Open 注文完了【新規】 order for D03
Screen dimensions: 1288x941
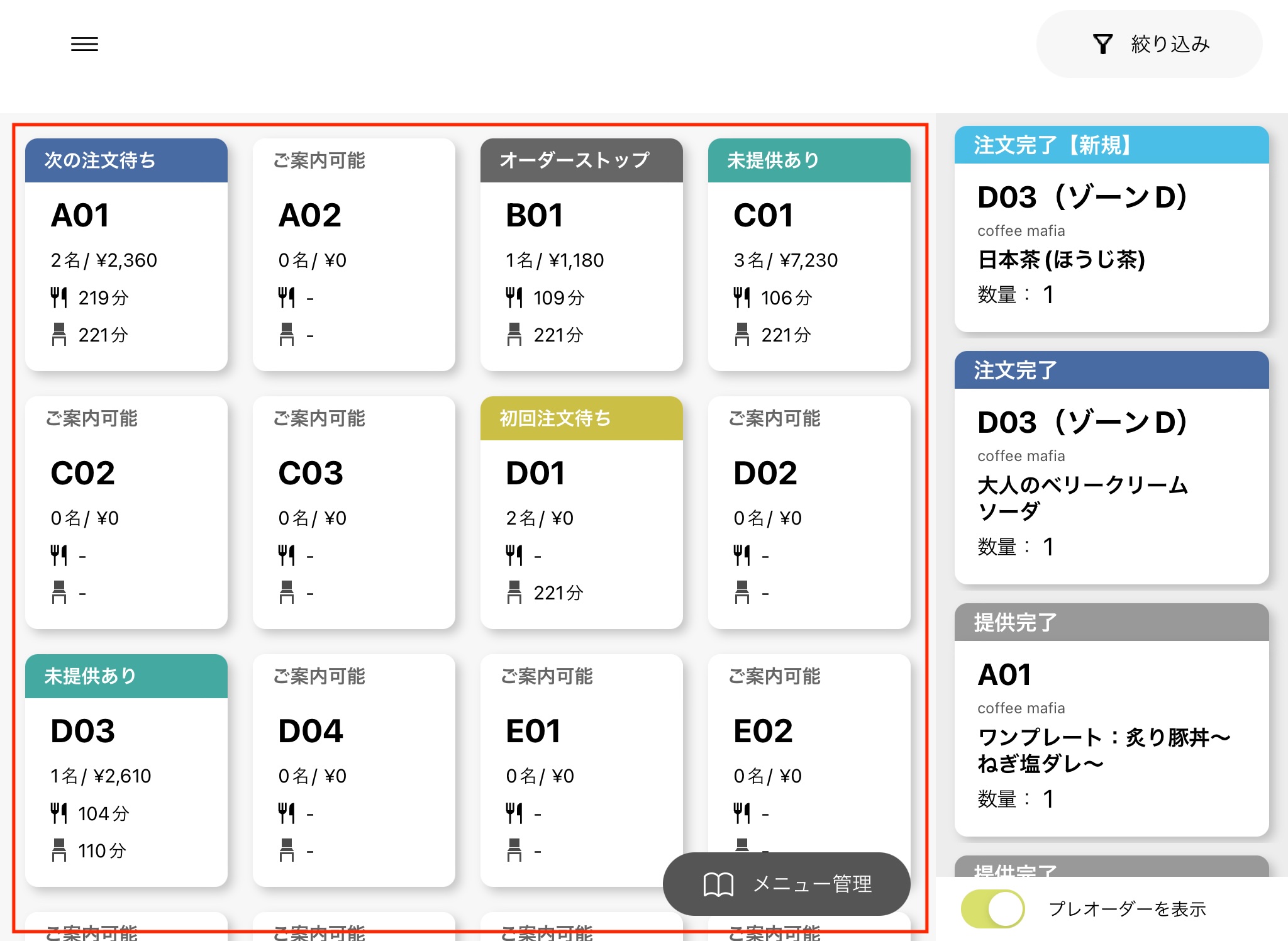tap(1111, 230)
